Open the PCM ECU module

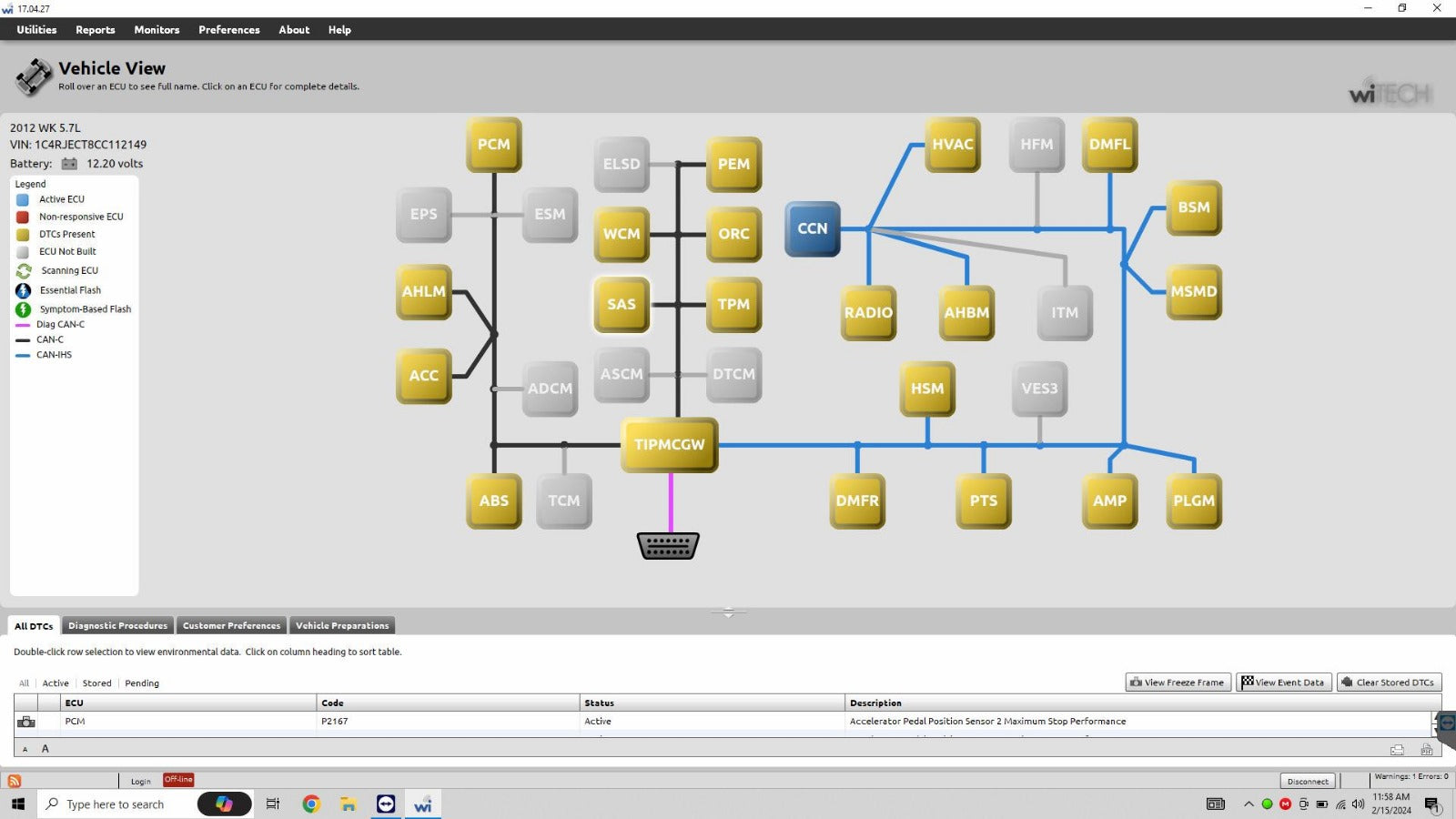(x=493, y=145)
